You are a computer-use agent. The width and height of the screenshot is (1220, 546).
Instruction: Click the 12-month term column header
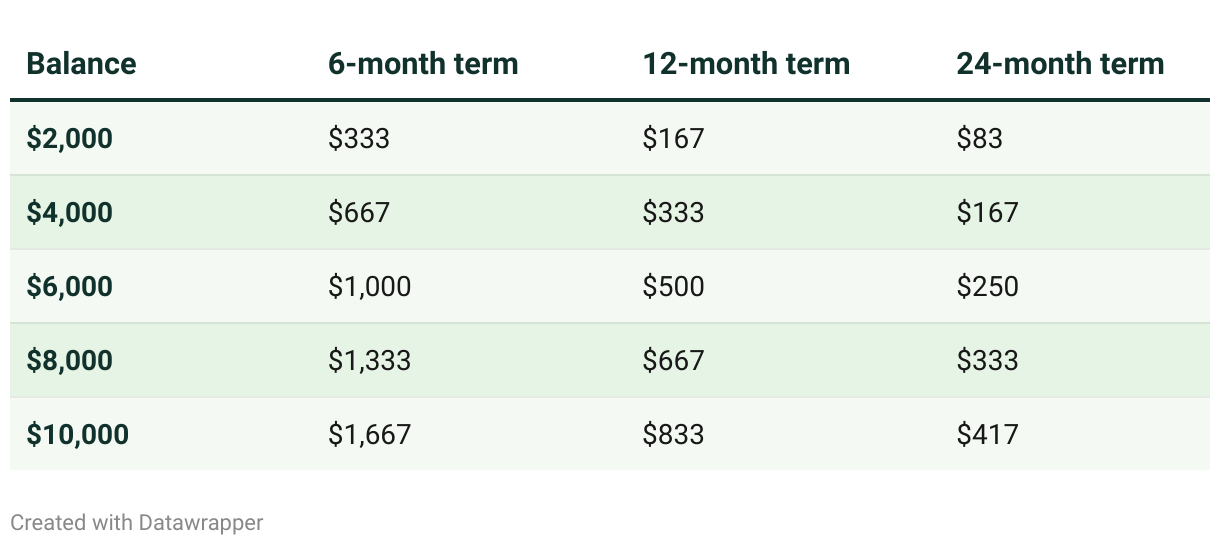pos(746,64)
